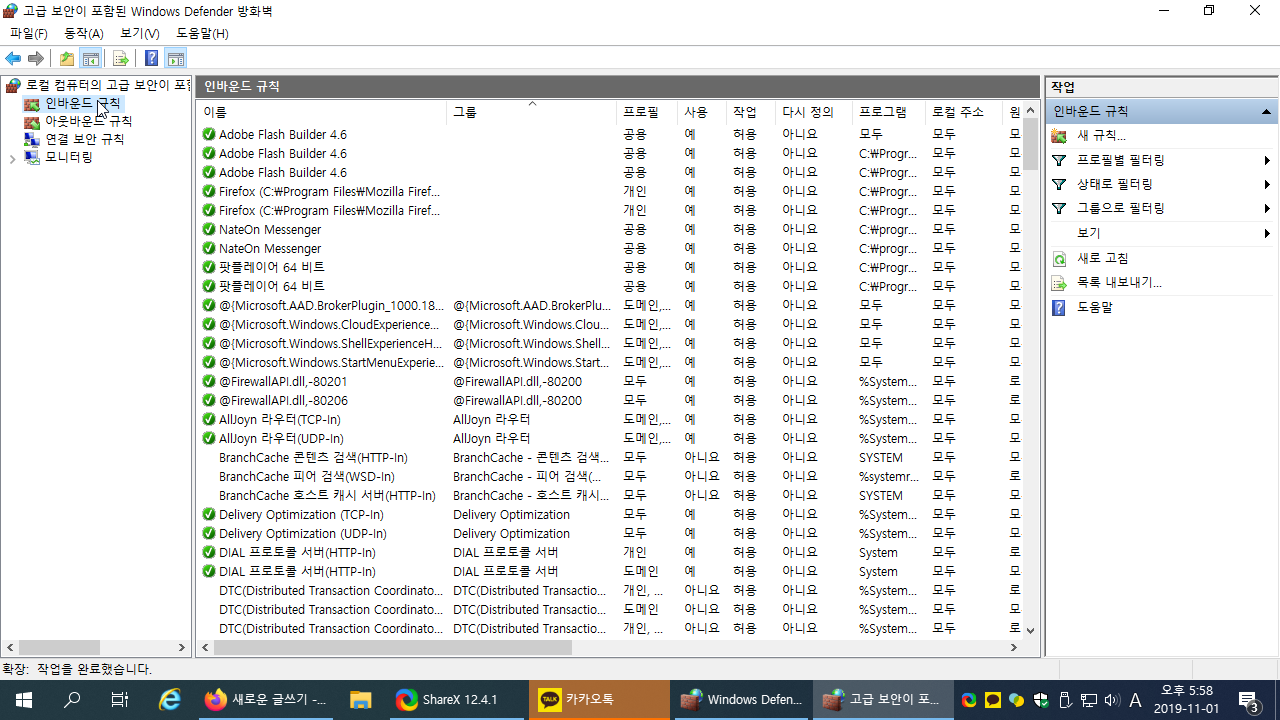Select the @{Microsoft.AAD.BrokerPlugin rule row
Image resolution: width=1280 pixels, height=720 pixels.
tap(610, 305)
